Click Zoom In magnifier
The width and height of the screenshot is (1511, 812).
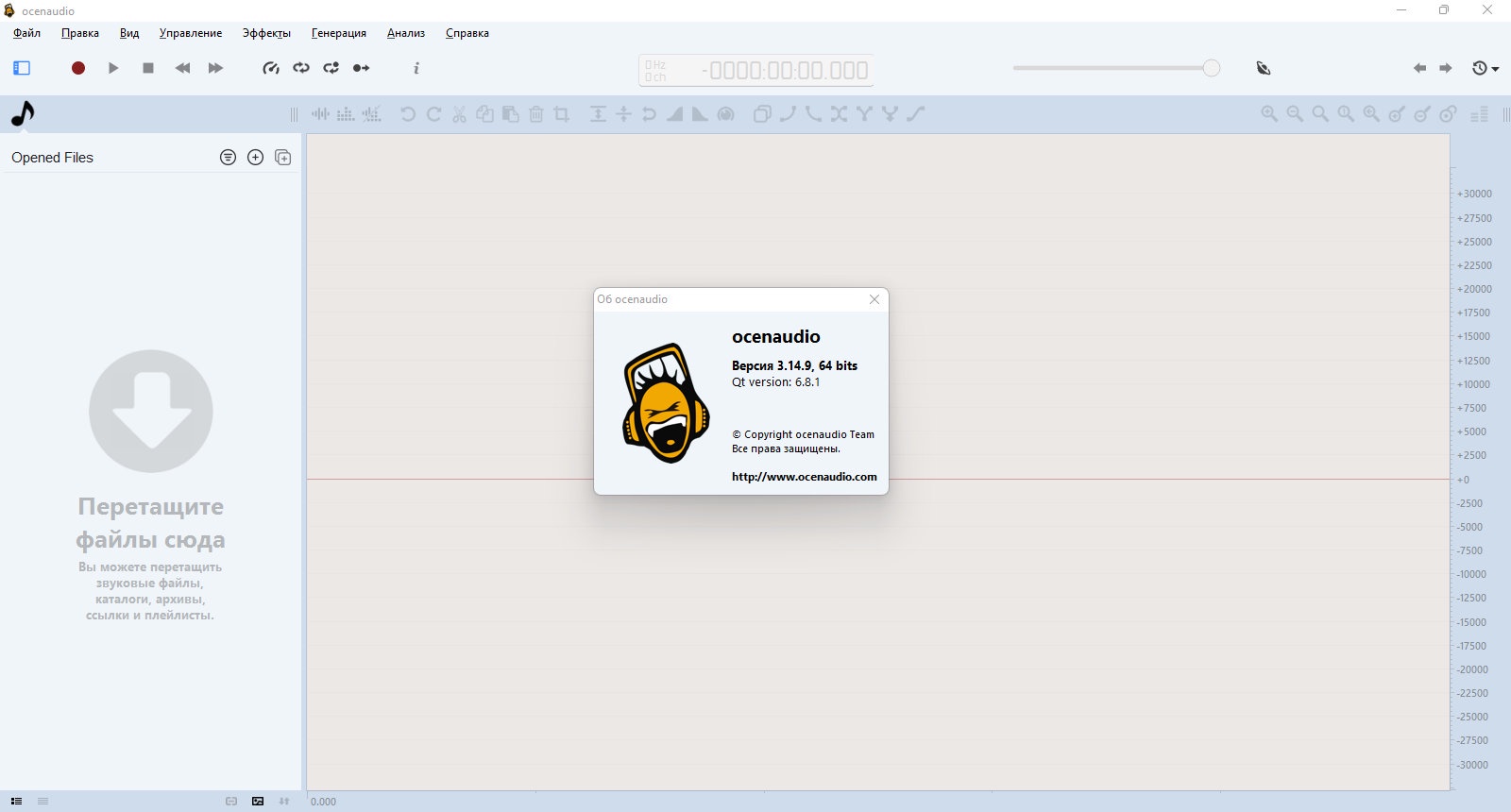[1269, 114]
